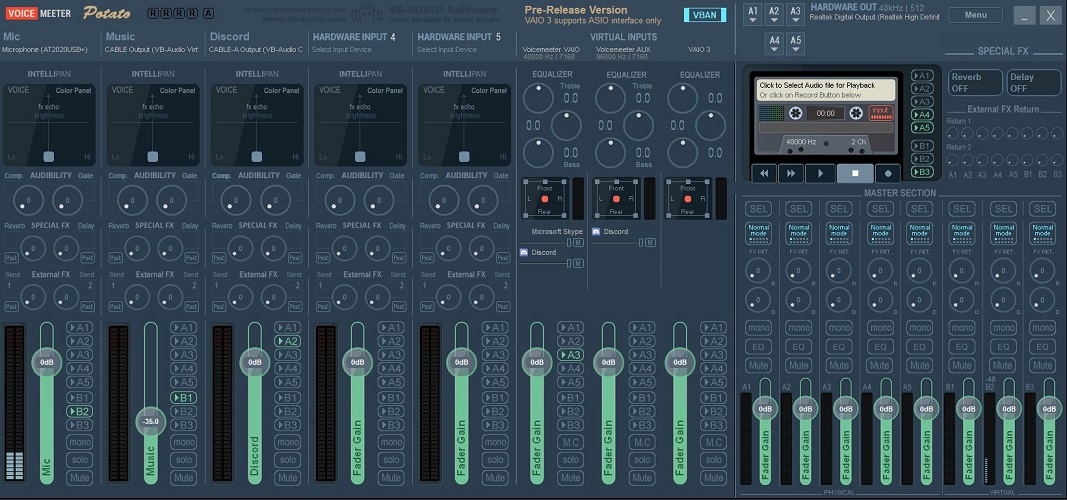The width and height of the screenshot is (1067, 500).
Task: Toggle VBAN button
Action: point(704,15)
